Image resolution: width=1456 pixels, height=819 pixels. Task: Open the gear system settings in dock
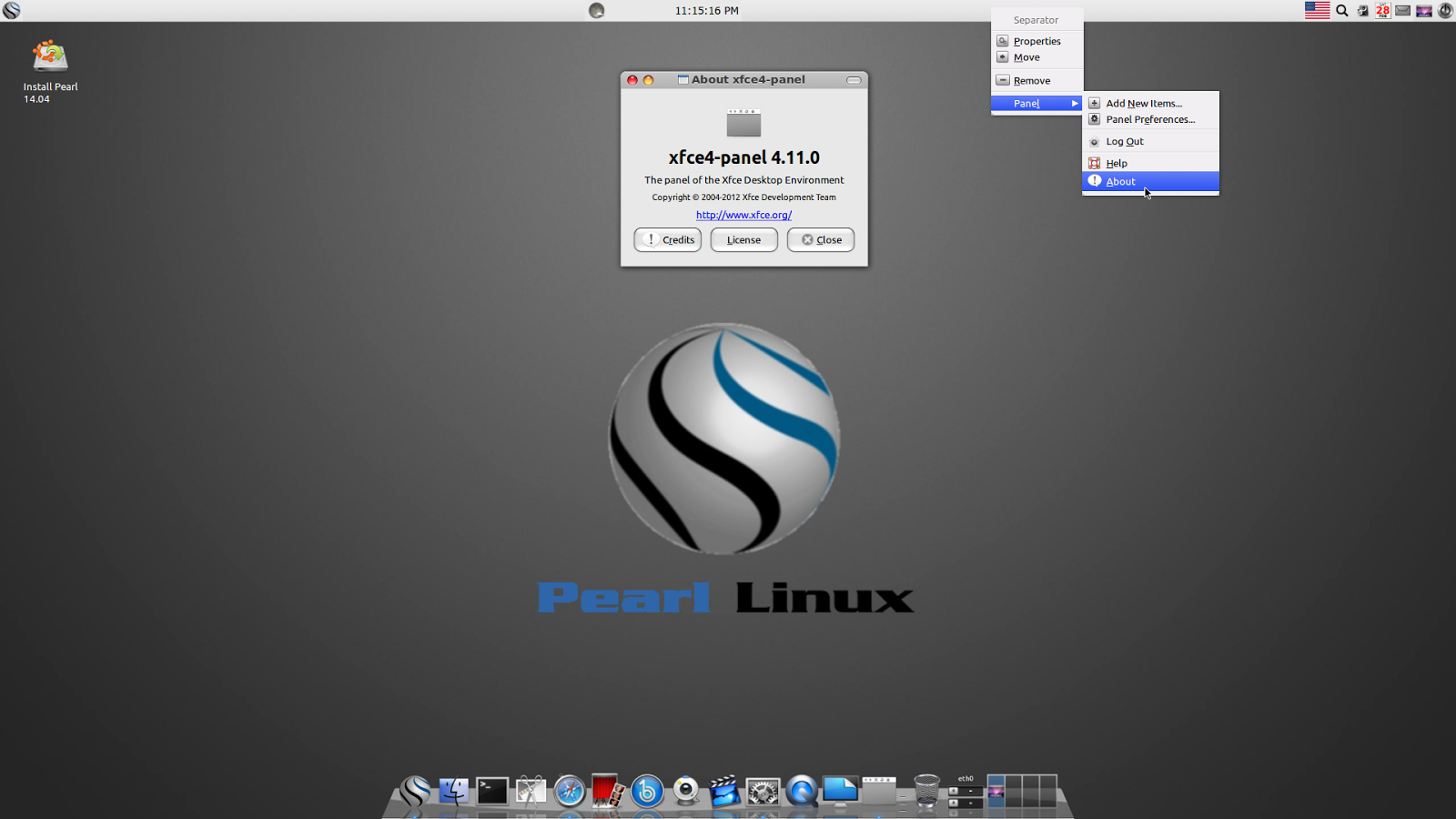763,791
